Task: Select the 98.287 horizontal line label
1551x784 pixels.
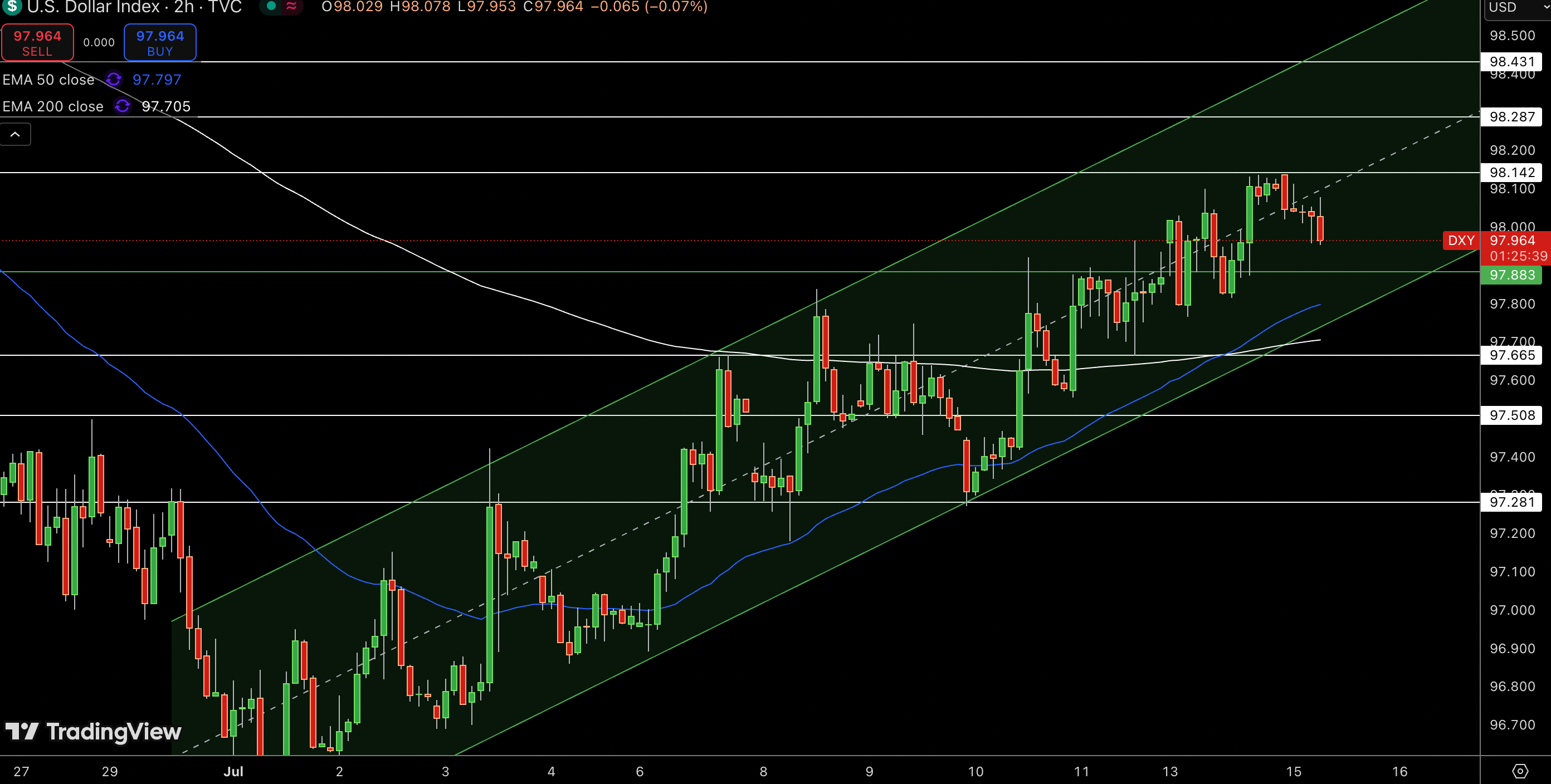Action: (1511, 117)
